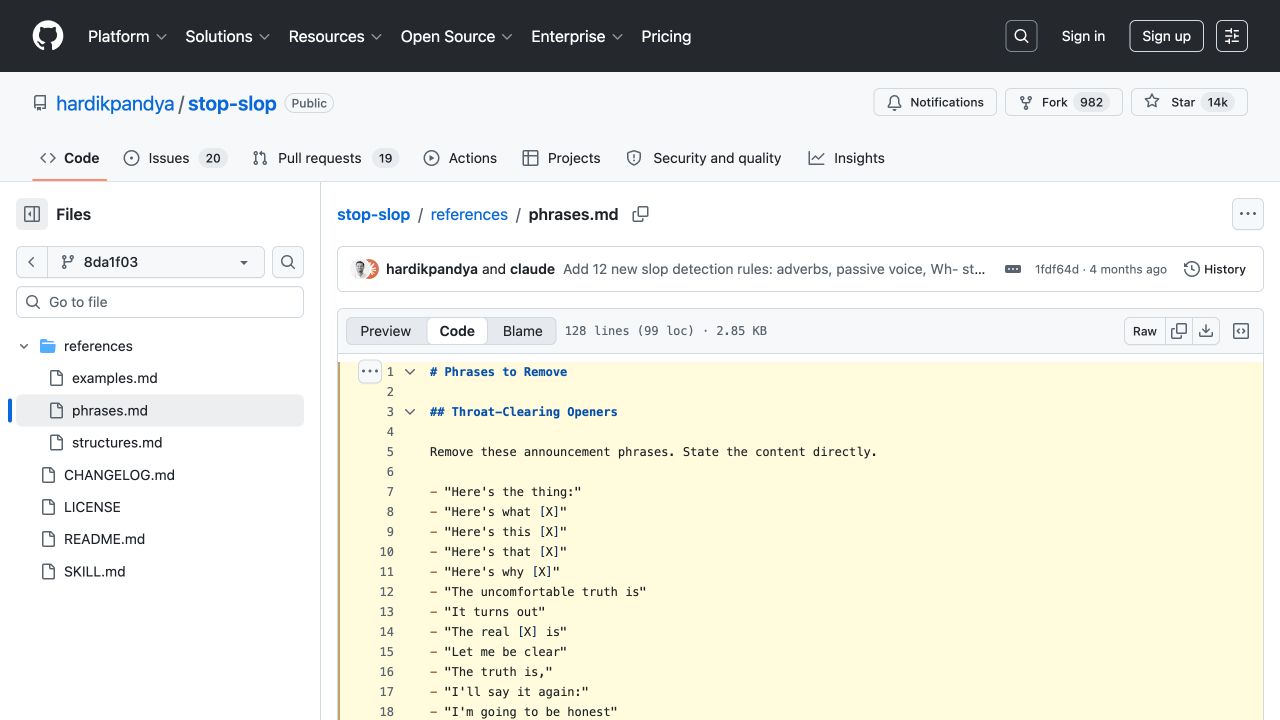Open the Pricing page
1280x720 pixels.
coord(666,36)
